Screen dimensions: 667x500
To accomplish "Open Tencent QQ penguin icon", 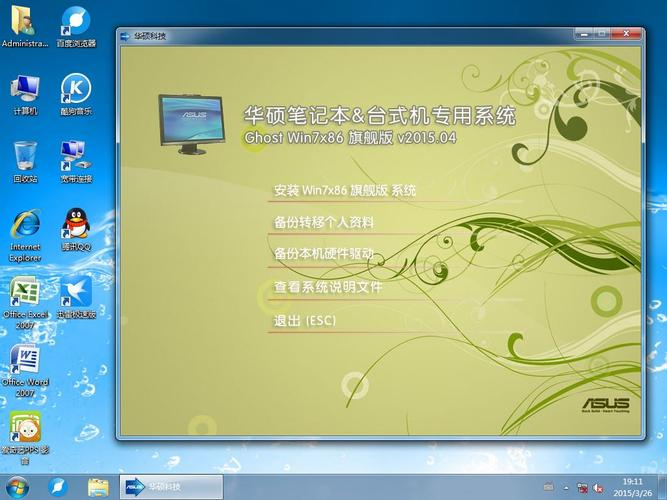I will (x=76, y=225).
